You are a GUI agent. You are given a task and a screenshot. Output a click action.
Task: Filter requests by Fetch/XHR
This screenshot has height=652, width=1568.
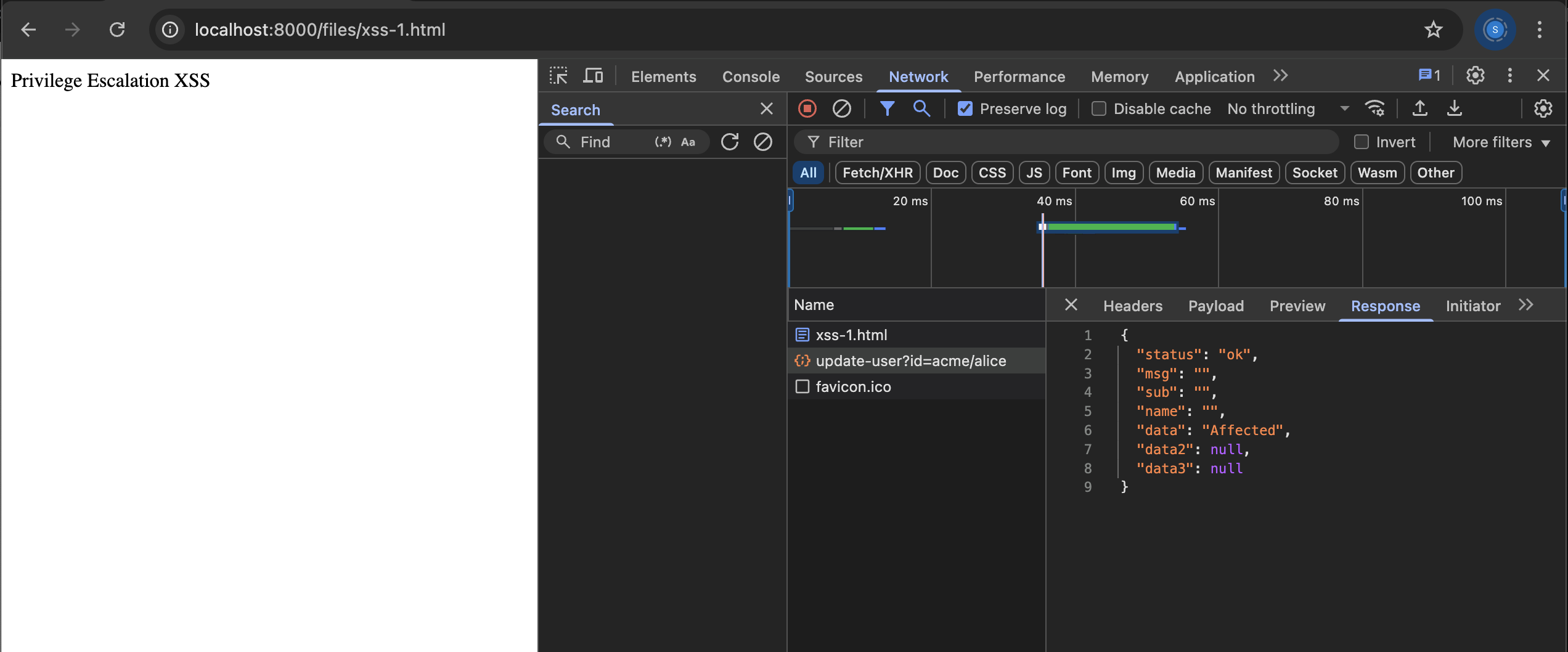click(x=877, y=173)
